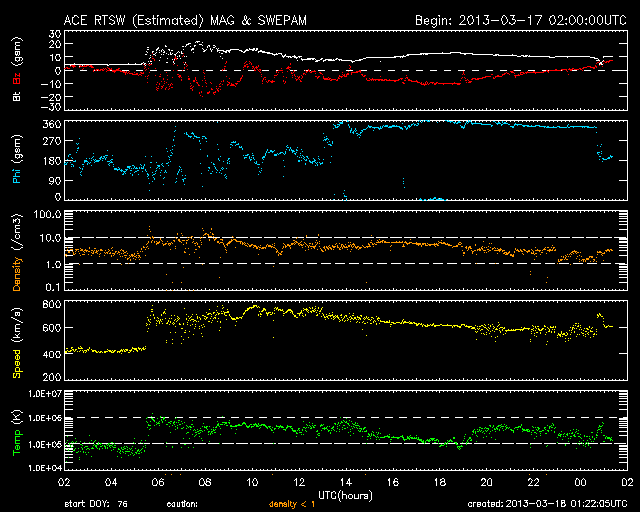Click the '0.1' tick on Density axis
The image size is (640, 512).
(53, 287)
